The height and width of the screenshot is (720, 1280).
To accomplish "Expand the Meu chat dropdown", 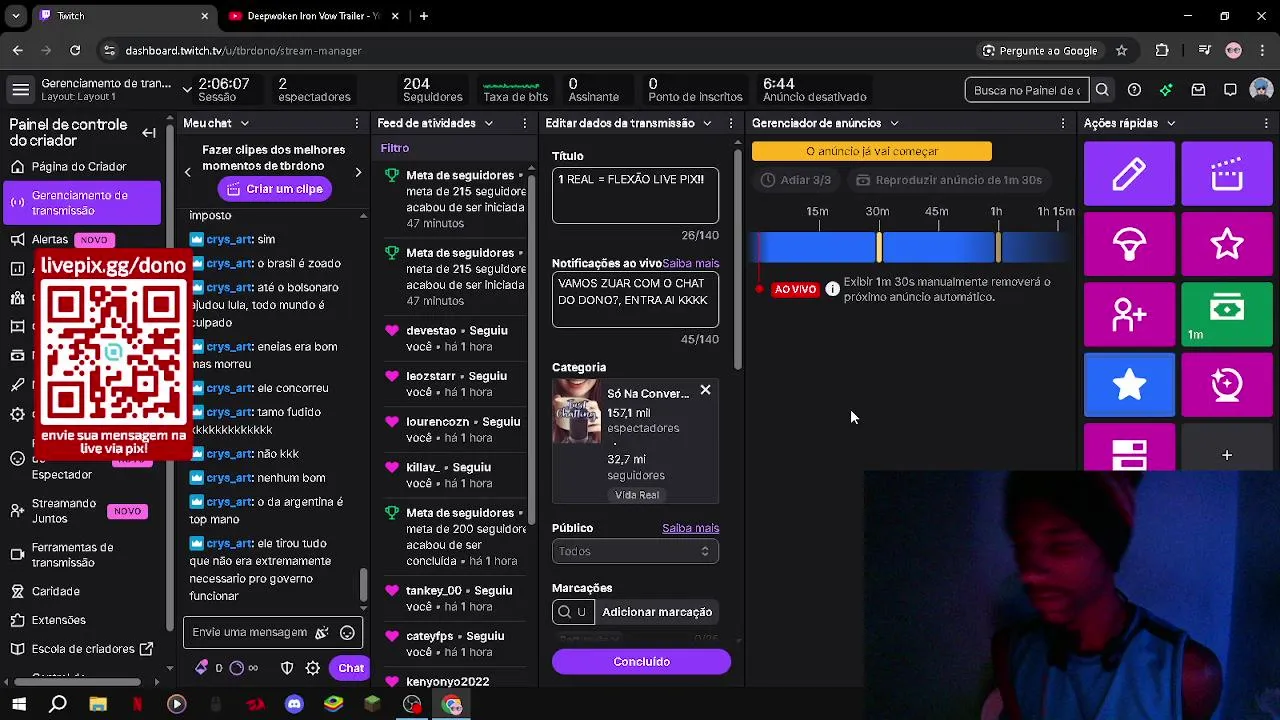I will click(243, 123).
